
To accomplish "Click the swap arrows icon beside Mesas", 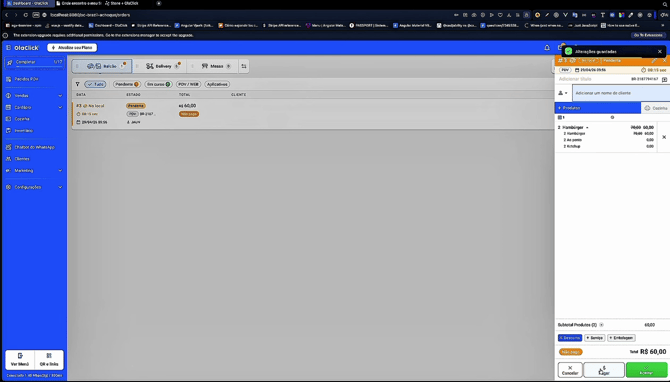I will click(244, 66).
